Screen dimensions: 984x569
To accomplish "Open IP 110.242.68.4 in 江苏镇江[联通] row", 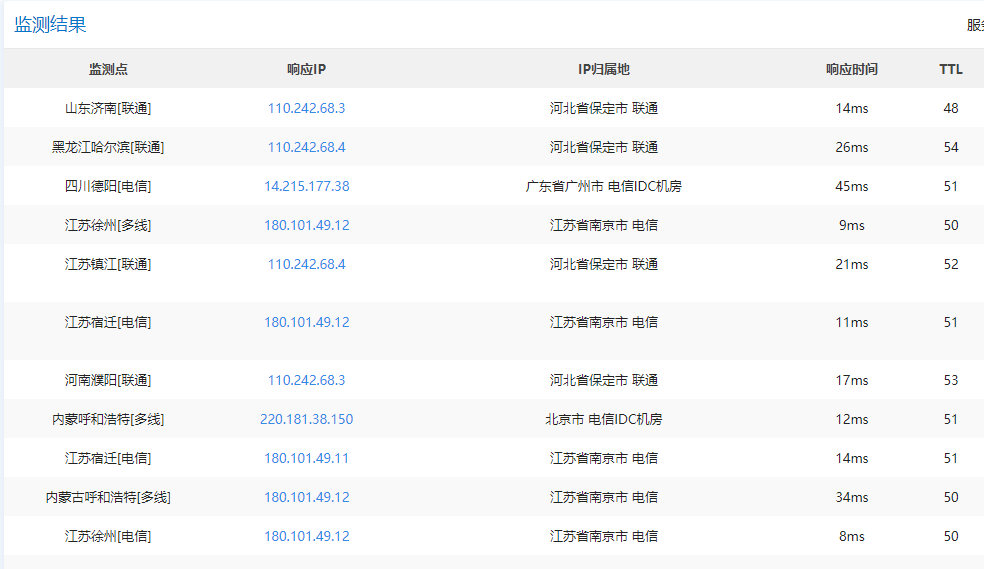I will coord(306,263).
